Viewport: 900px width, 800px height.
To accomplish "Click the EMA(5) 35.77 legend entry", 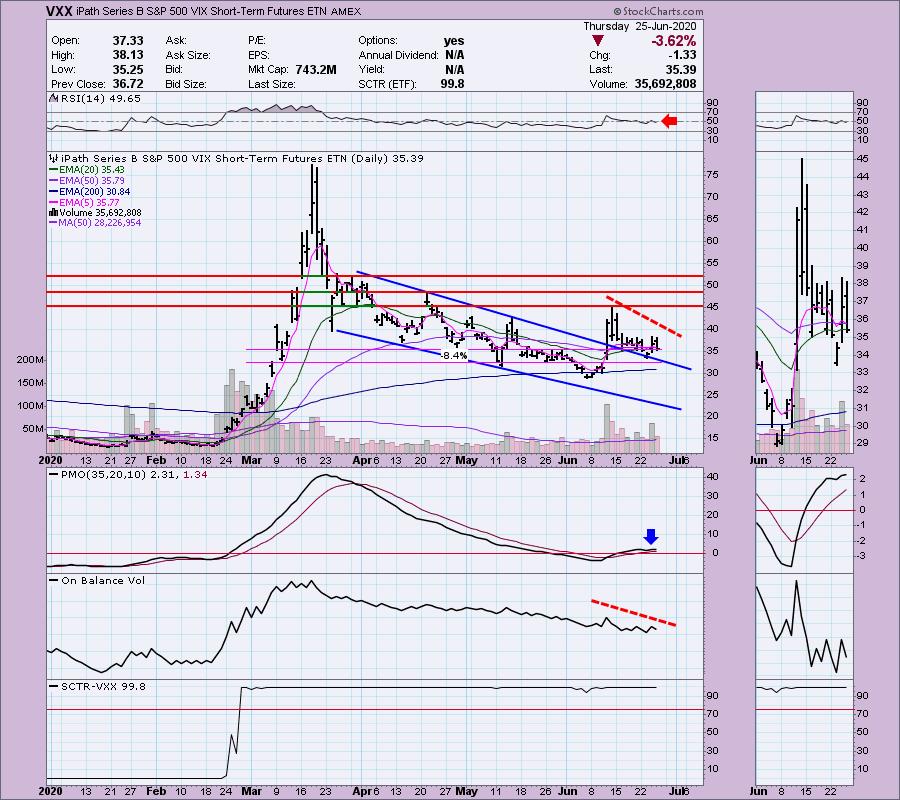I will coord(84,203).
